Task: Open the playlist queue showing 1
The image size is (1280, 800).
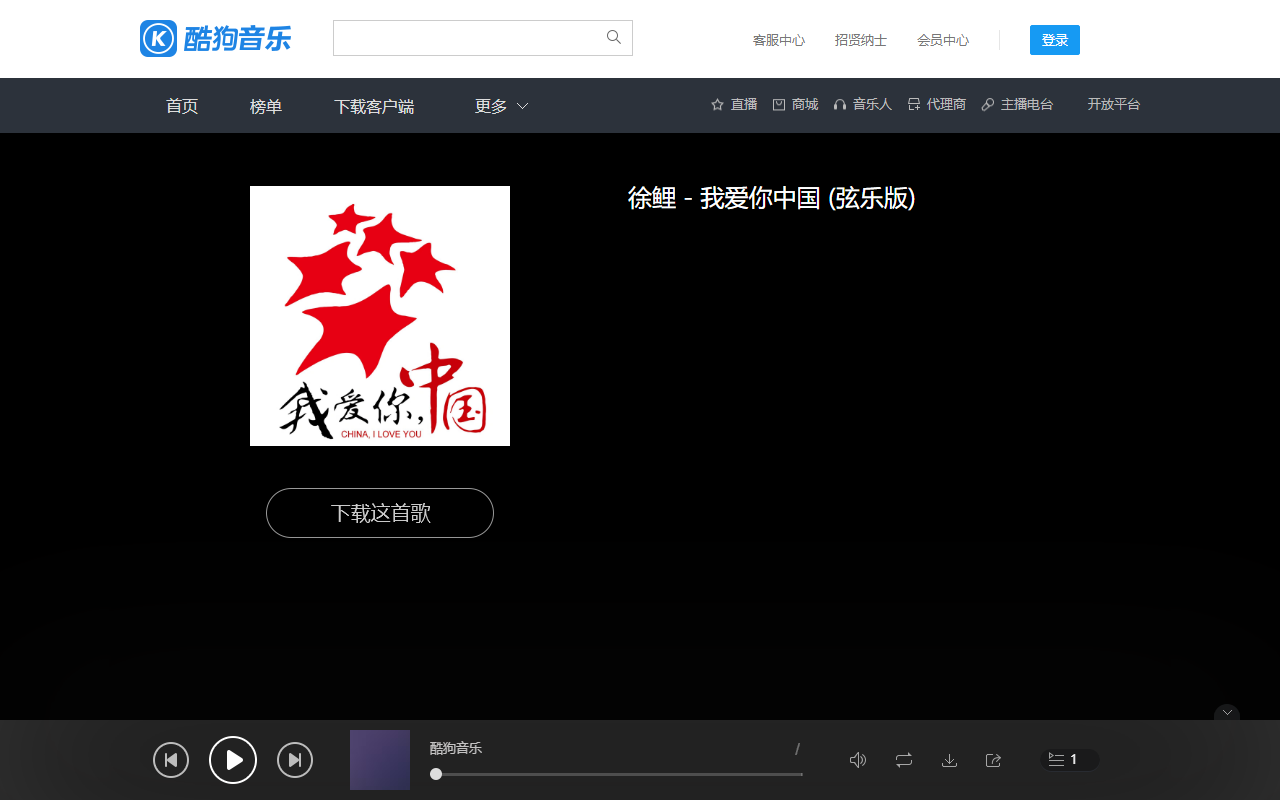Action: 1069,760
